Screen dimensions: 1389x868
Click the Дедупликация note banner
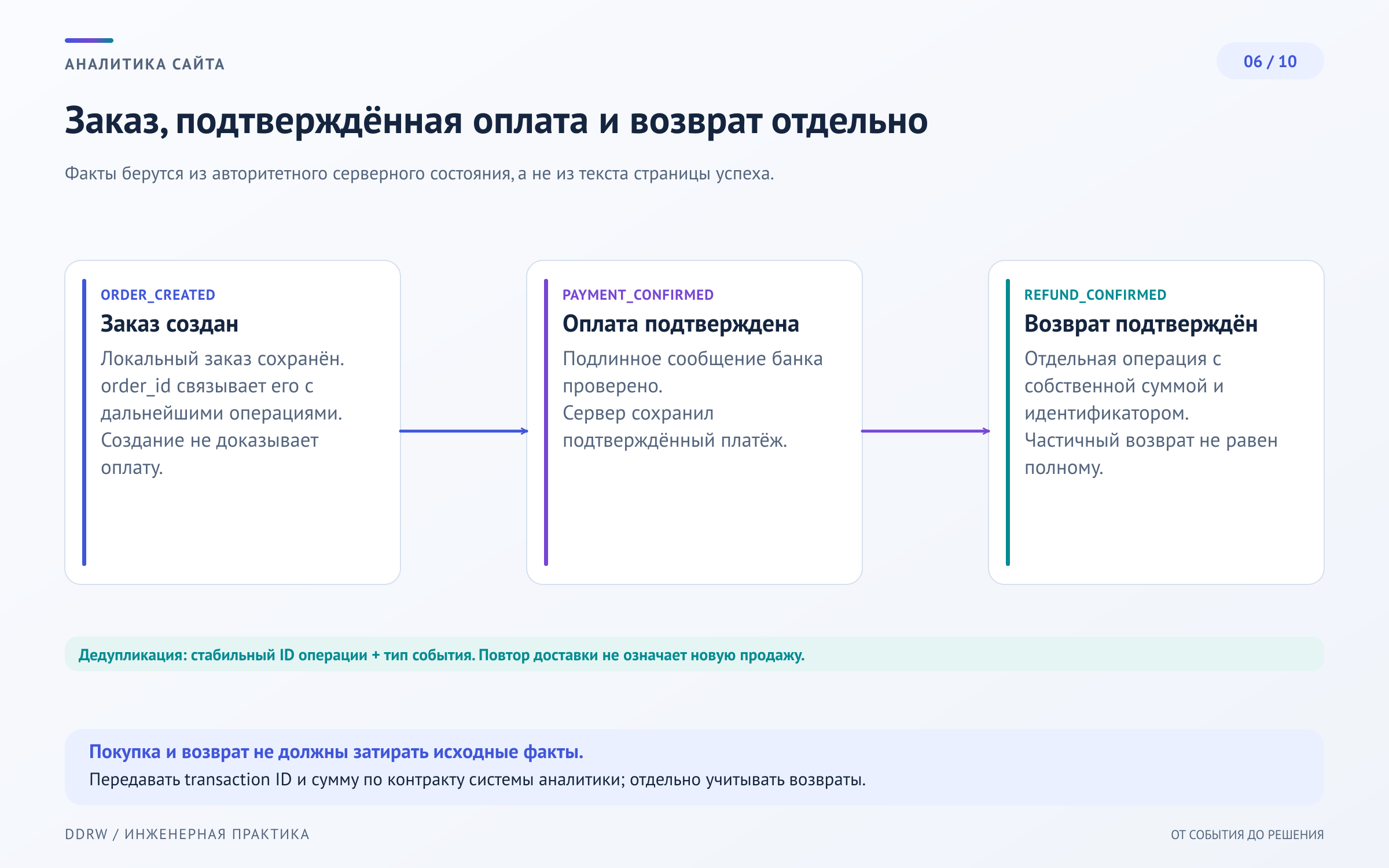pyautogui.click(x=694, y=654)
